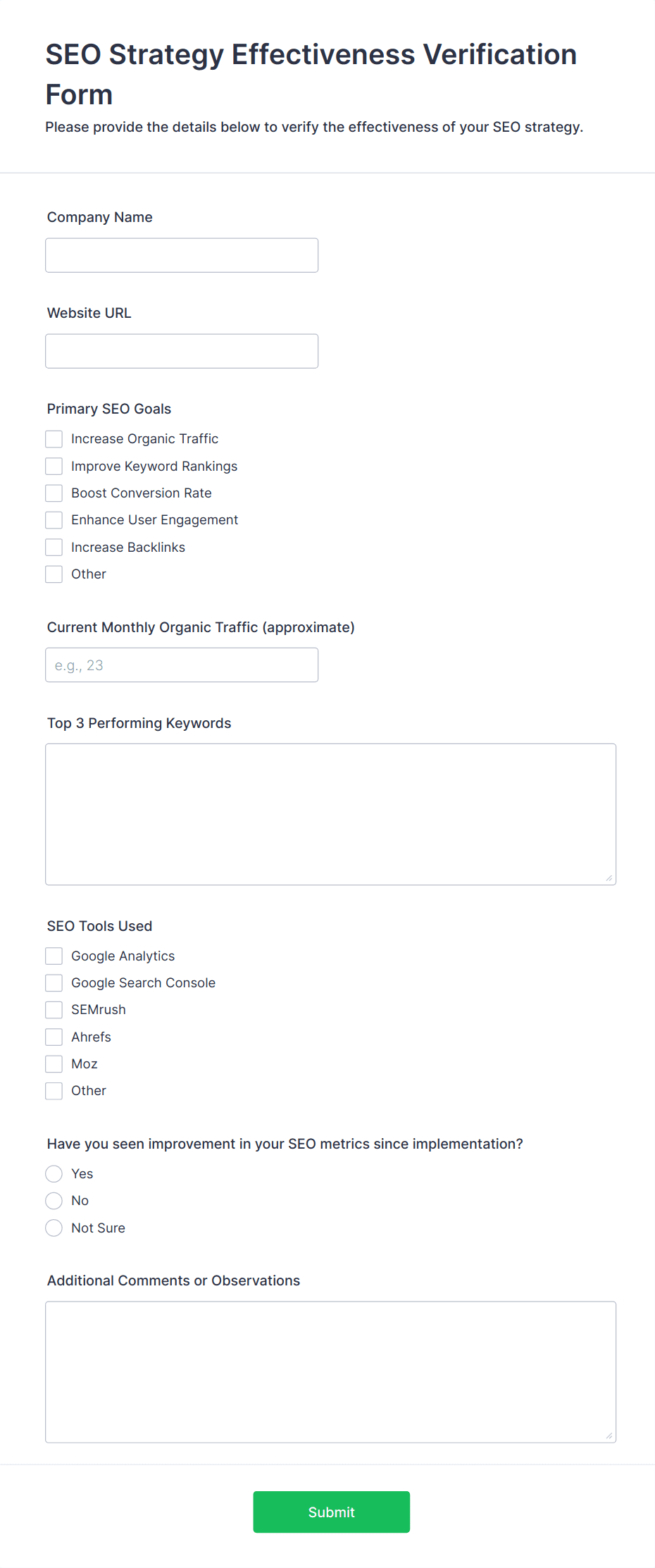
Task: Click the Current Monthly Organic Traffic field
Action: 182,665
